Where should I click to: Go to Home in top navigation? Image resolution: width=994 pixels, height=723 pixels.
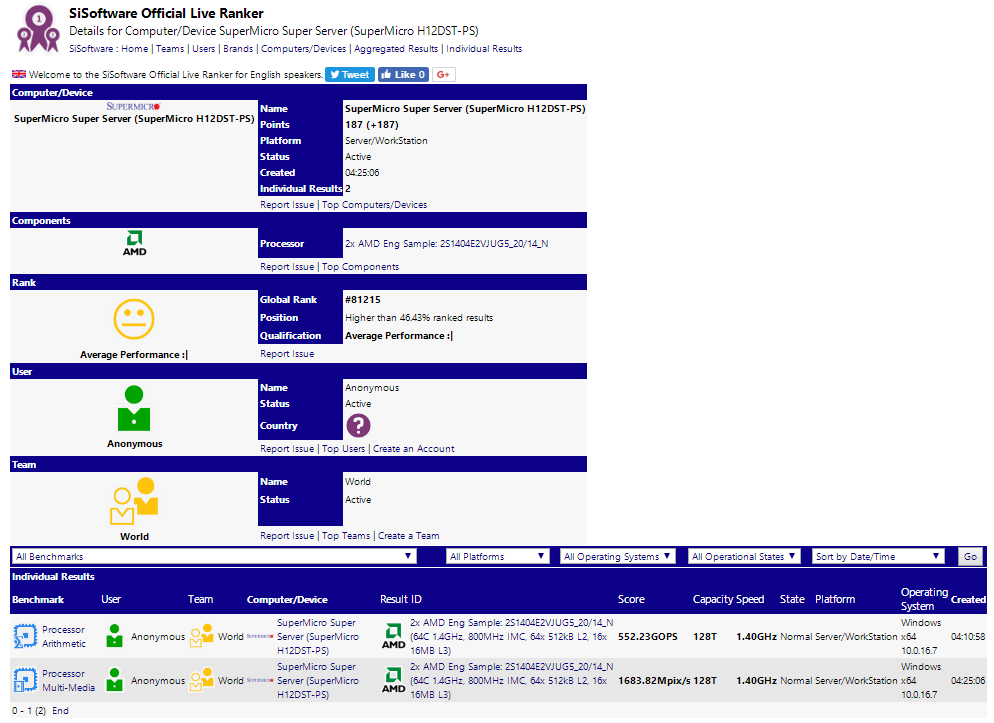134,49
